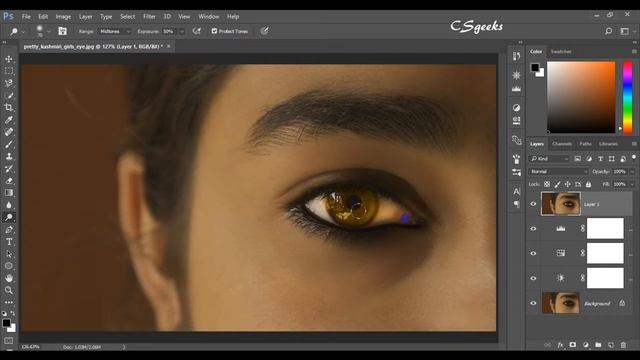
Task: Select the Pen tool
Action: tap(9, 230)
